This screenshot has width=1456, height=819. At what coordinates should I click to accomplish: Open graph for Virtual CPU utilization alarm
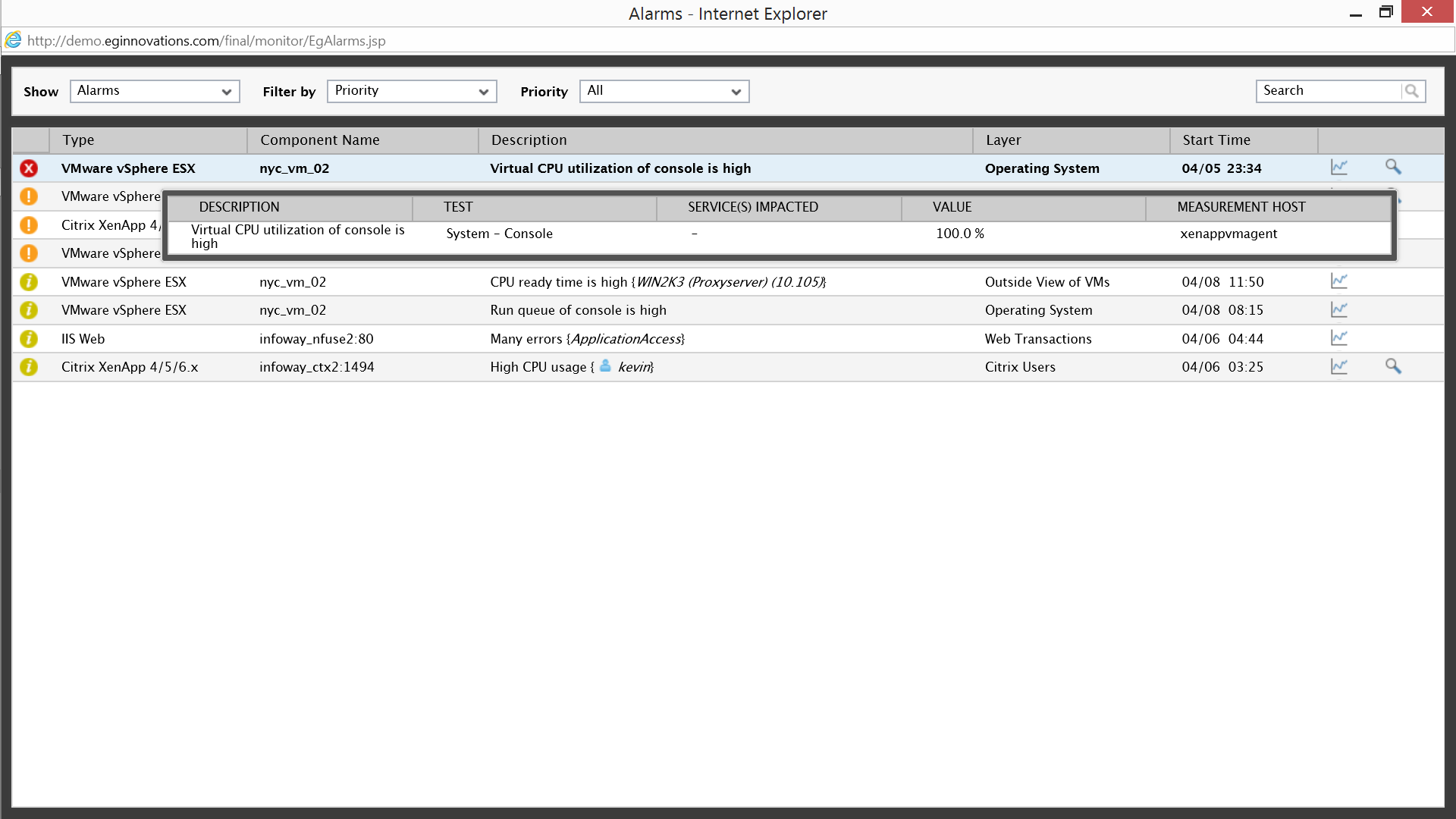(1339, 167)
